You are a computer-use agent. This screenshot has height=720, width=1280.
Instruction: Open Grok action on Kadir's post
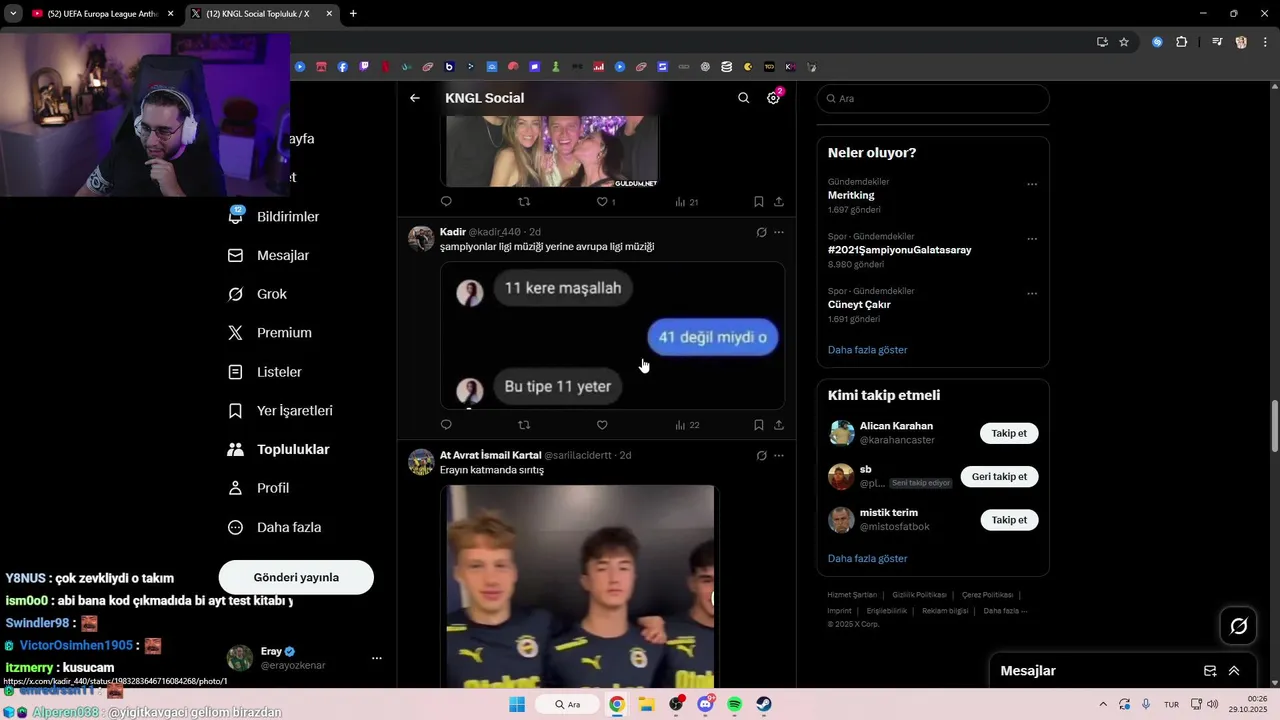[761, 232]
